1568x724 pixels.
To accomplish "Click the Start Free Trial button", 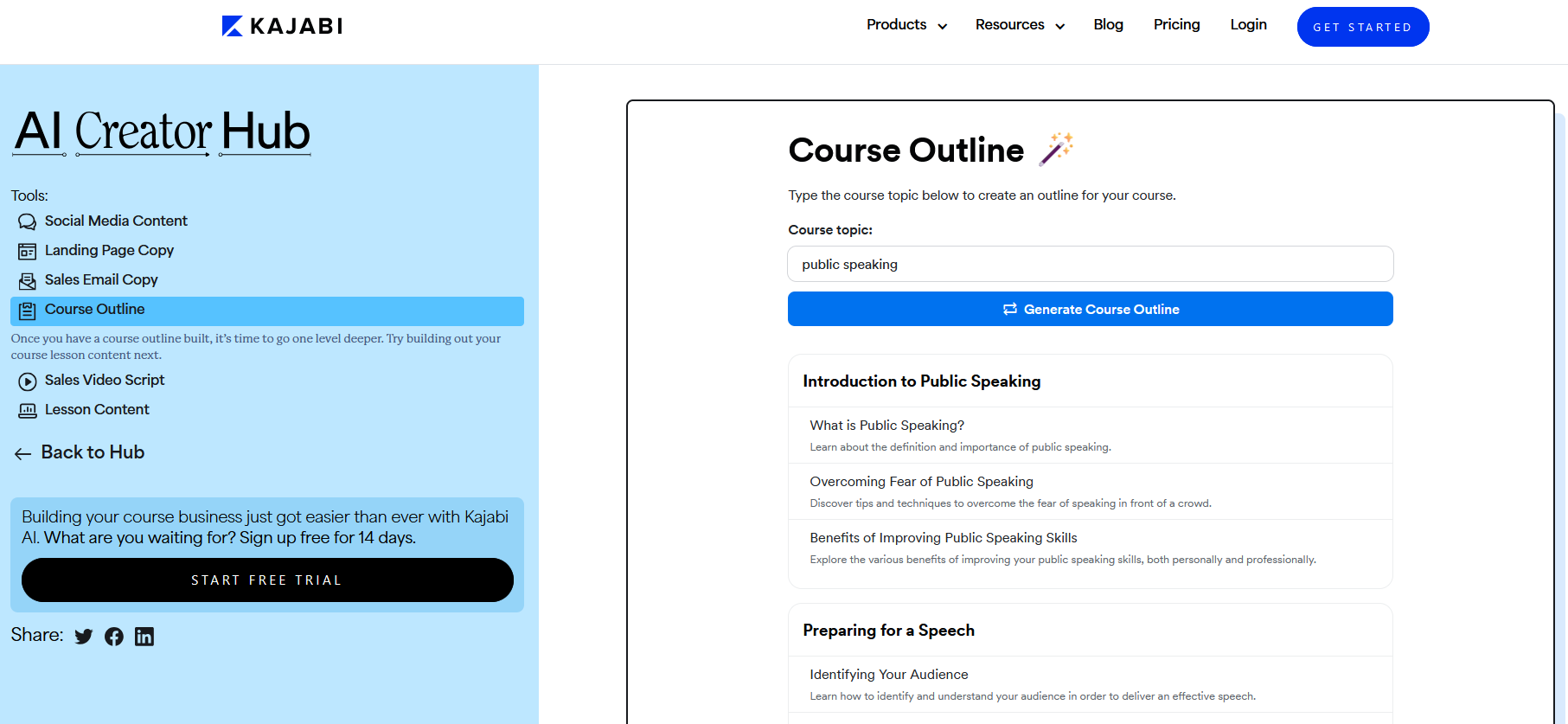I will pos(267,580).
